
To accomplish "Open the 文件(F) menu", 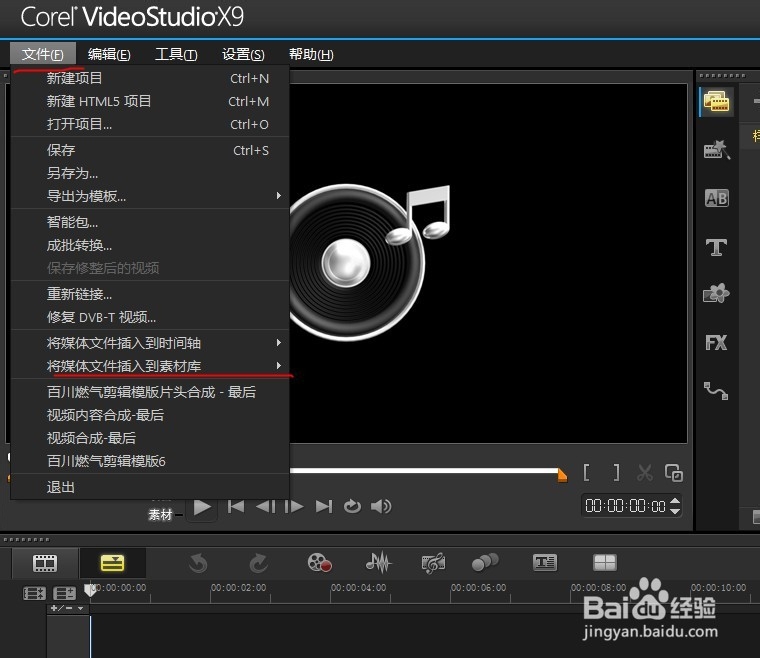I will (43, 54).
